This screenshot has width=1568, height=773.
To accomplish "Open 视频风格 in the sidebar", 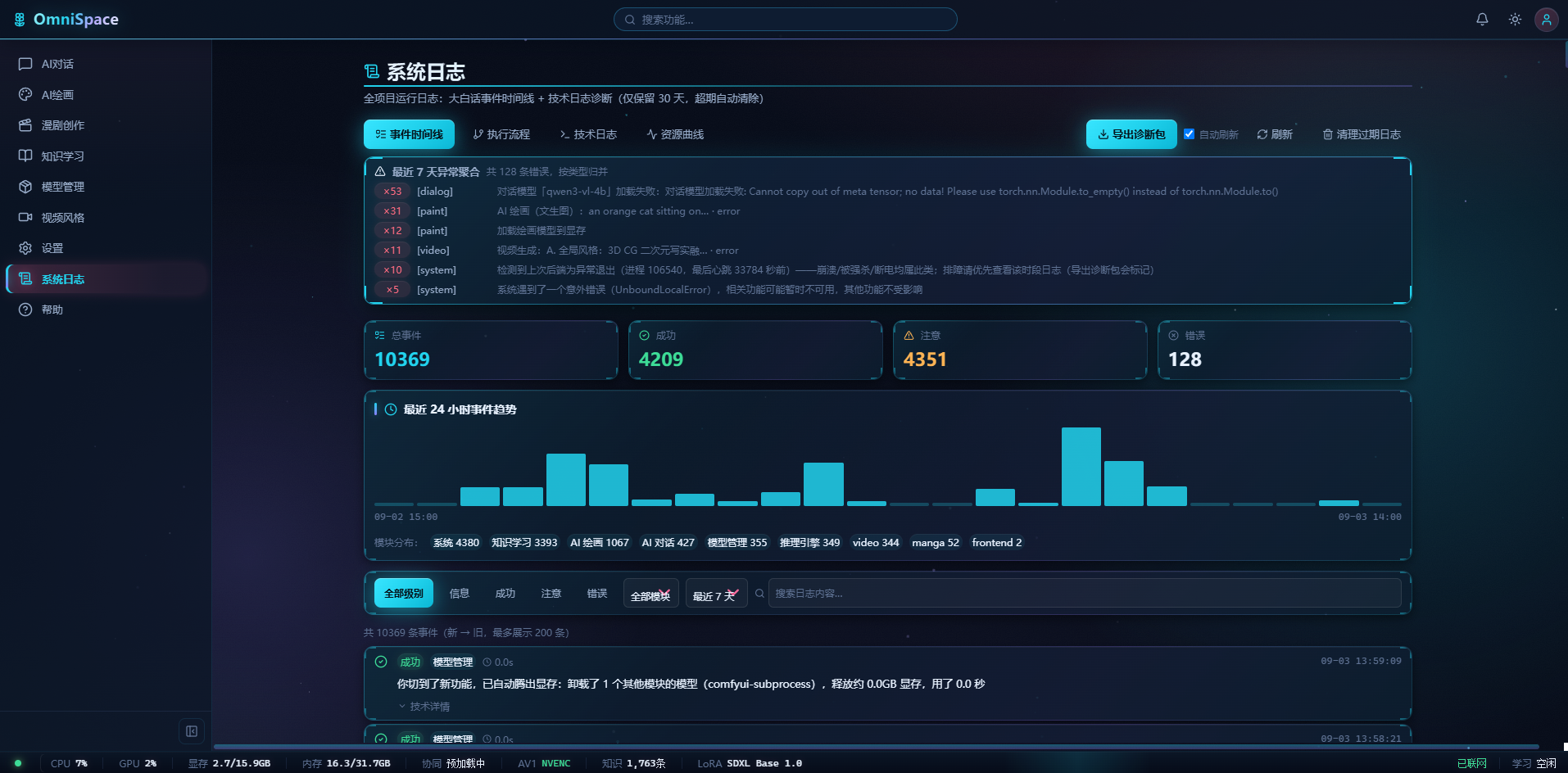I will [106, 218].
